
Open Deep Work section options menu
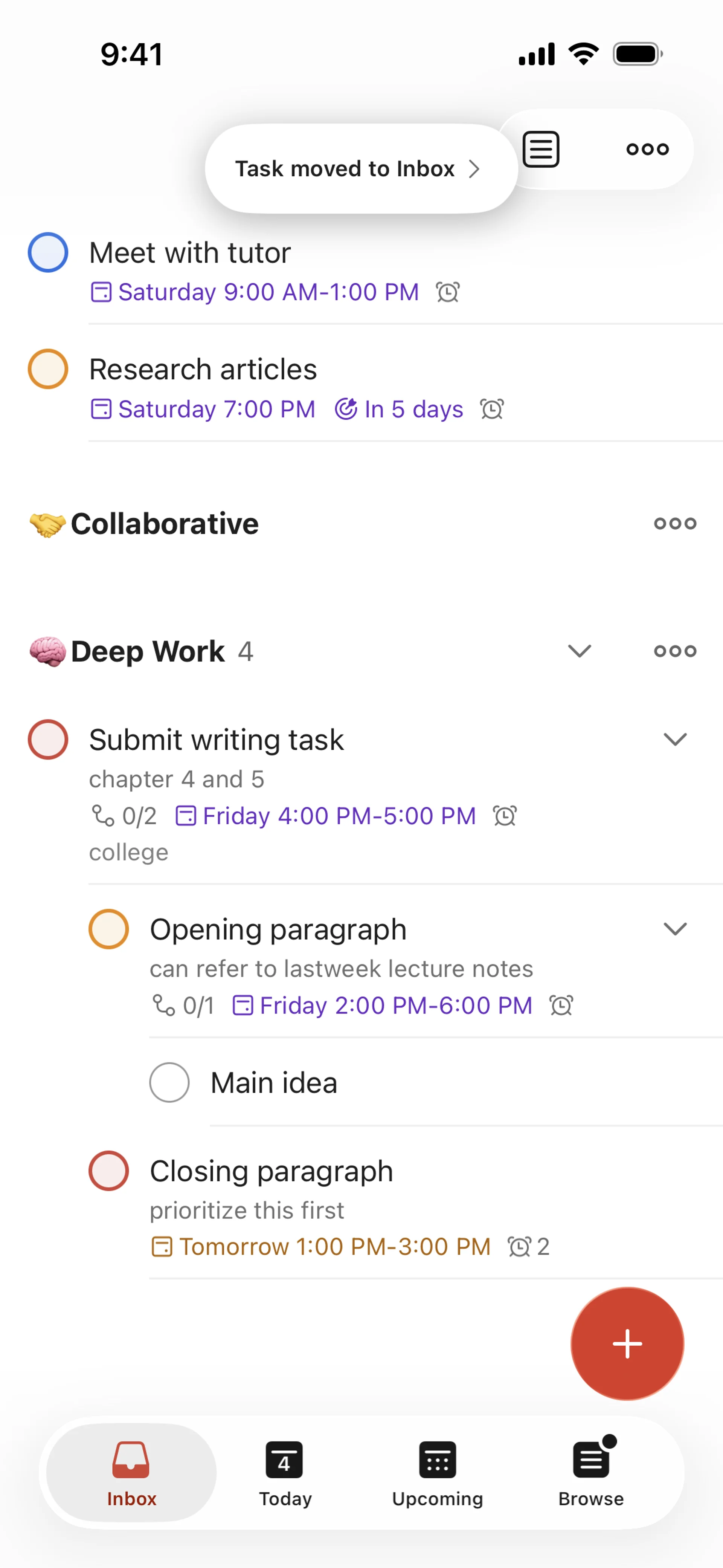coord(675,651)
